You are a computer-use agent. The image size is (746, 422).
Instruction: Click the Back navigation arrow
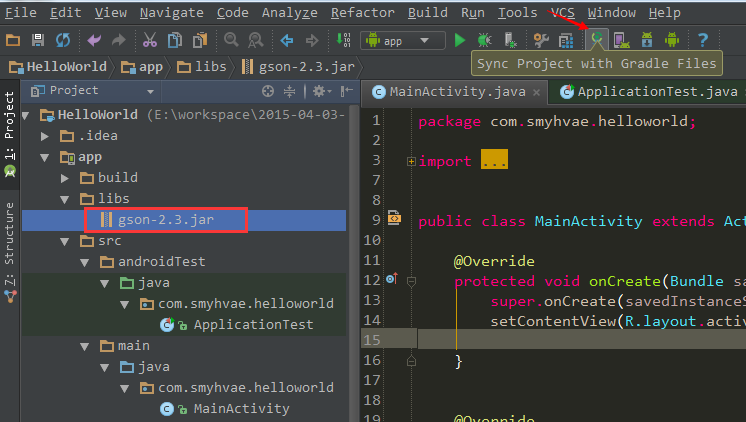pos(287,40)
